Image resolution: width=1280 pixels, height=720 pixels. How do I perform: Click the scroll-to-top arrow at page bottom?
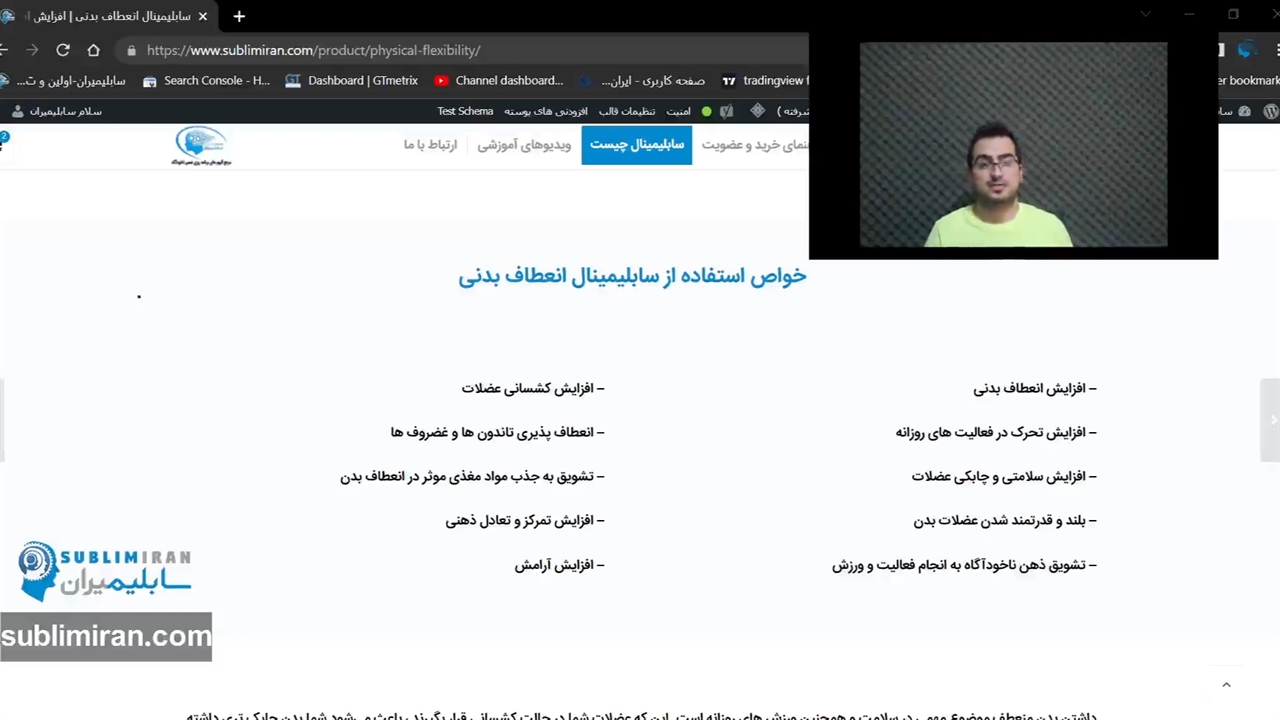point(1226,685)
